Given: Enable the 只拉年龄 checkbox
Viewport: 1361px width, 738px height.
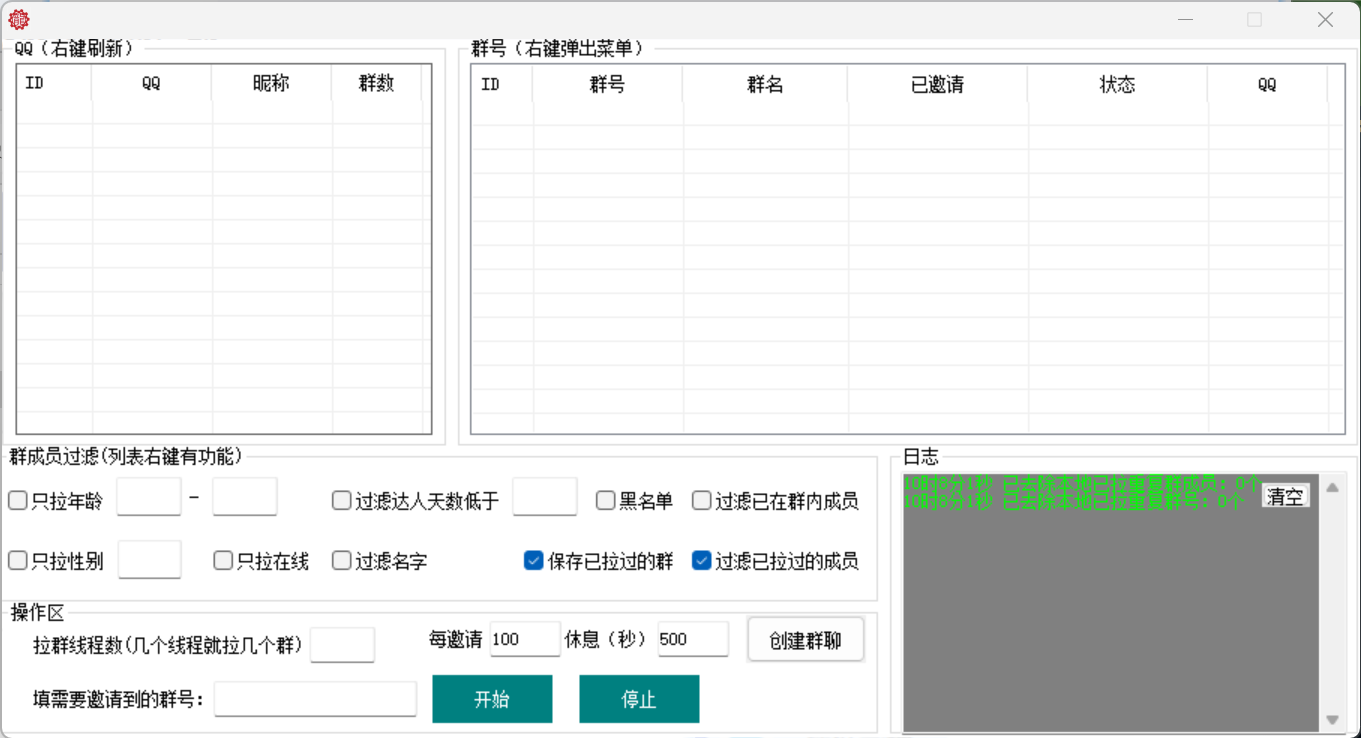Looking at the screenshot, I should coord(17,501).
